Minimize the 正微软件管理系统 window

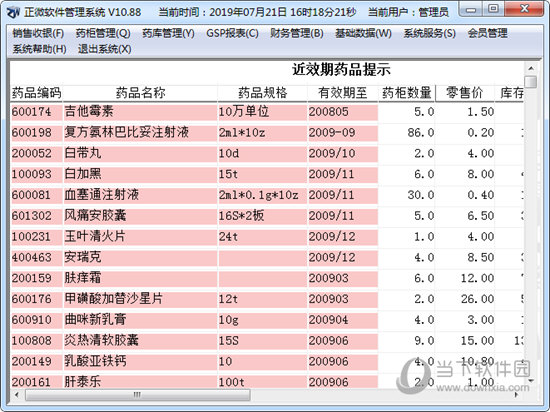pos(471,9)
